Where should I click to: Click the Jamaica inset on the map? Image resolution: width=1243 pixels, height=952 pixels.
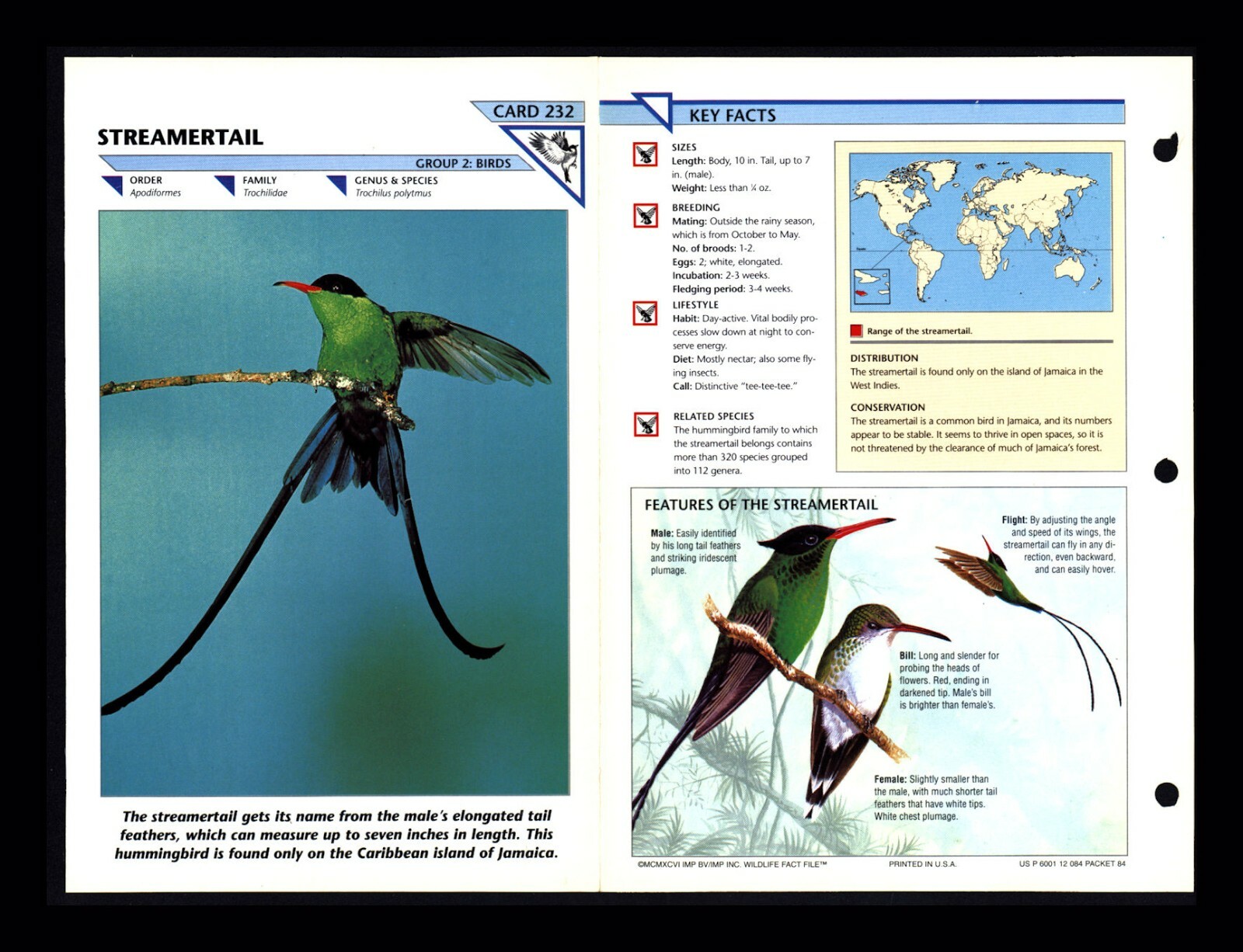tap(872, 286)
